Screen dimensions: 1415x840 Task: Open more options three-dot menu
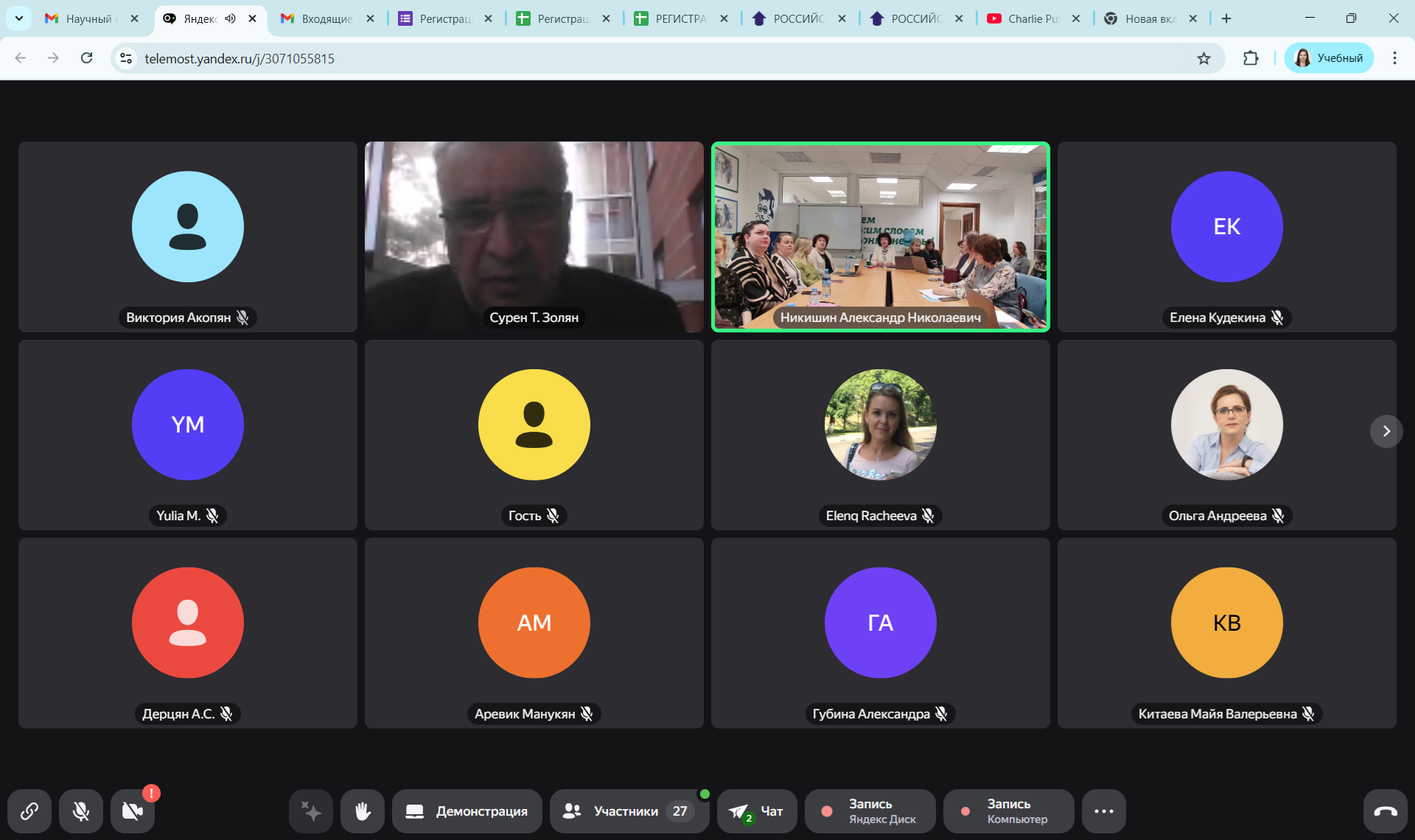[x=1103, y=811]
